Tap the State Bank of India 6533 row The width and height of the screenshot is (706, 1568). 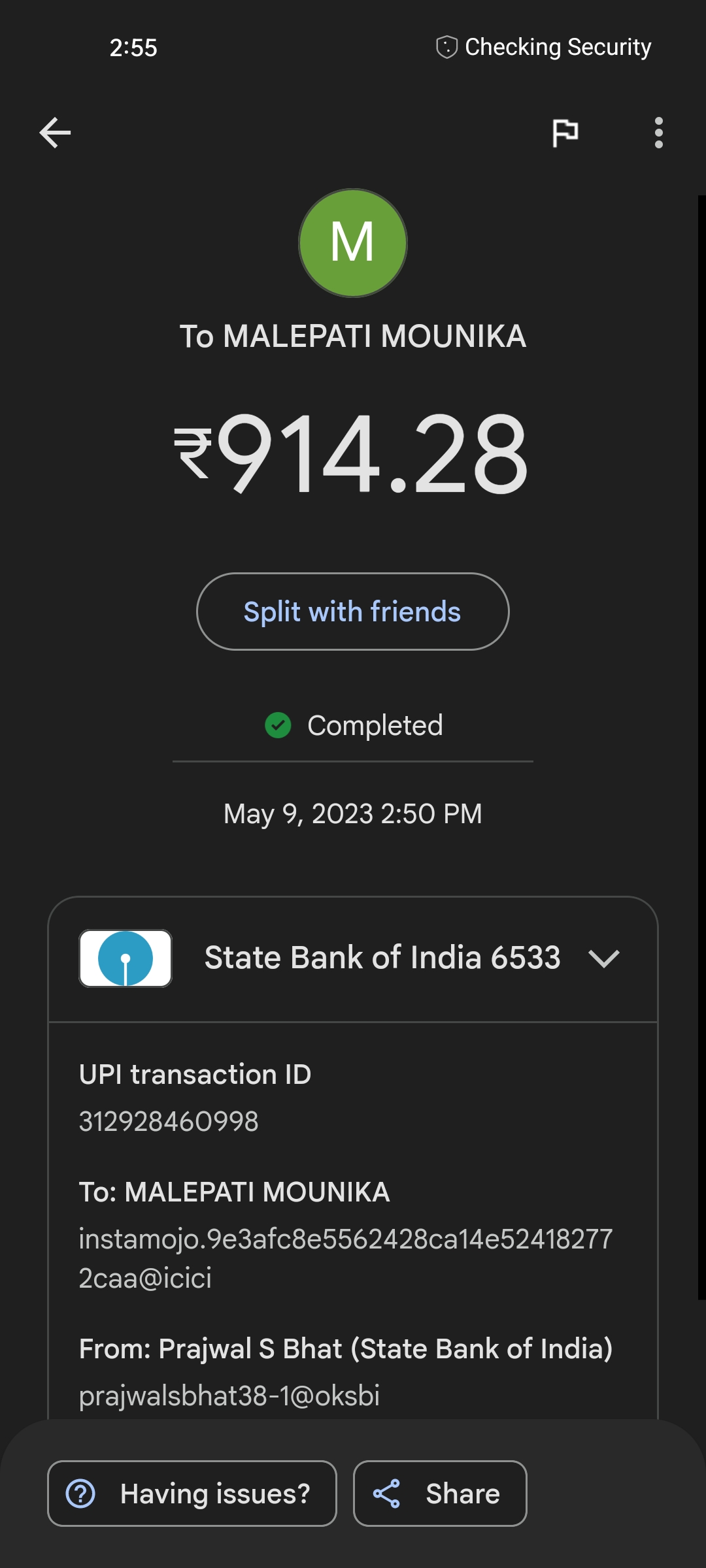click(x=382, y=958)
